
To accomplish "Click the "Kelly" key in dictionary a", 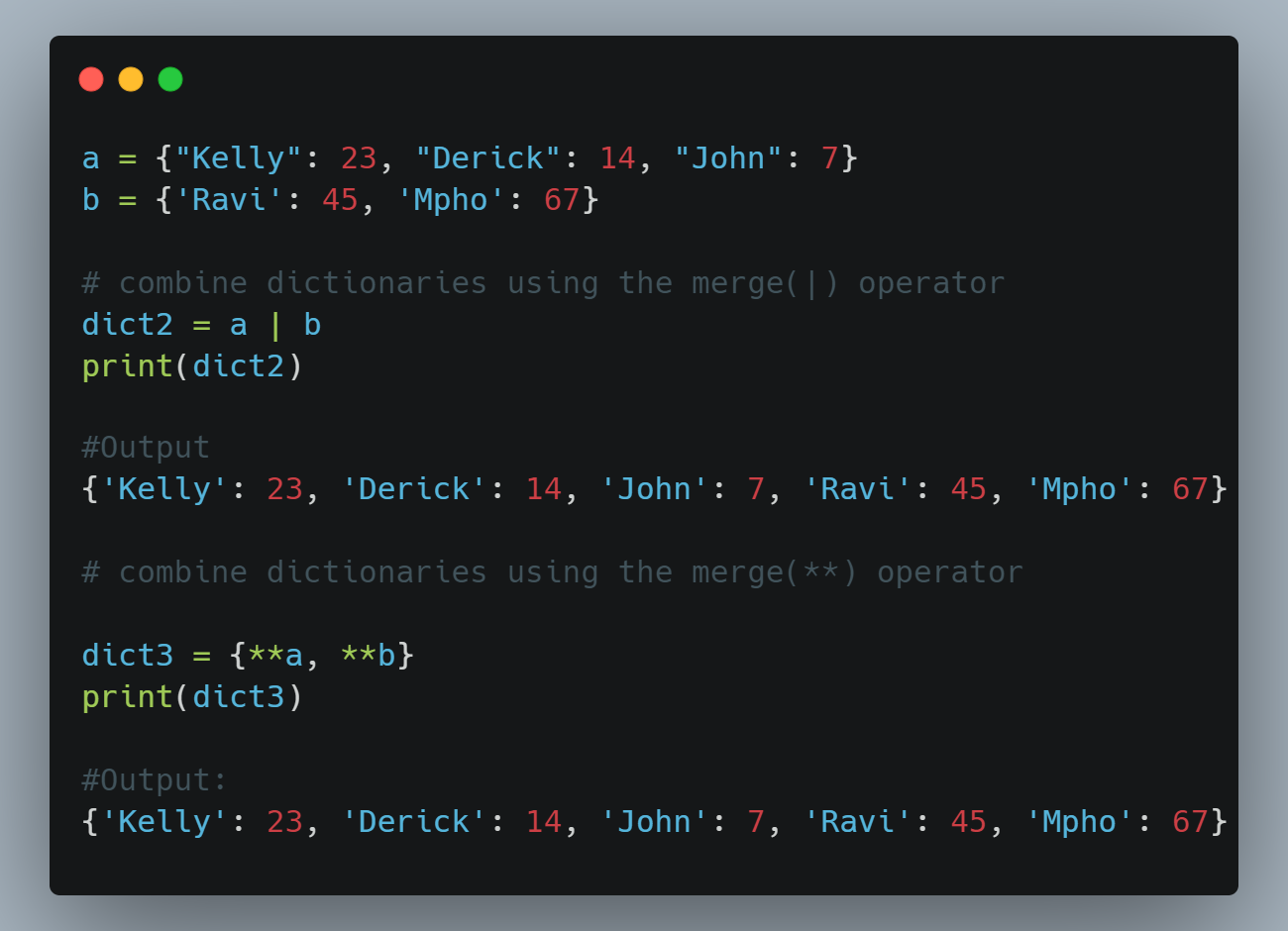I will [239, 158].
